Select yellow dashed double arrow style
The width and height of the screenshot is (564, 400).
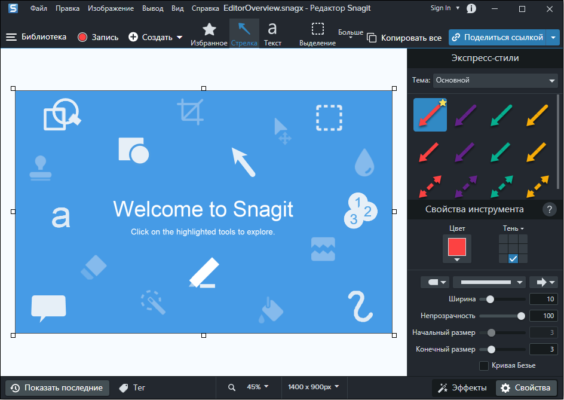click(x=538, y=186)
